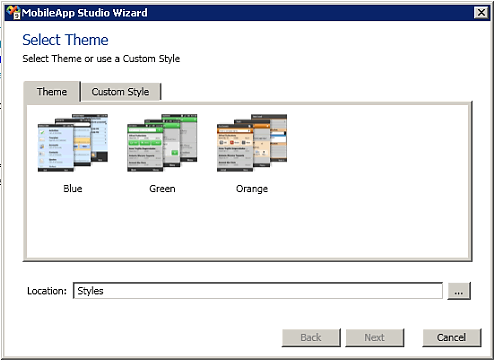Select the Orange theme thumbnail

(252, 143)
